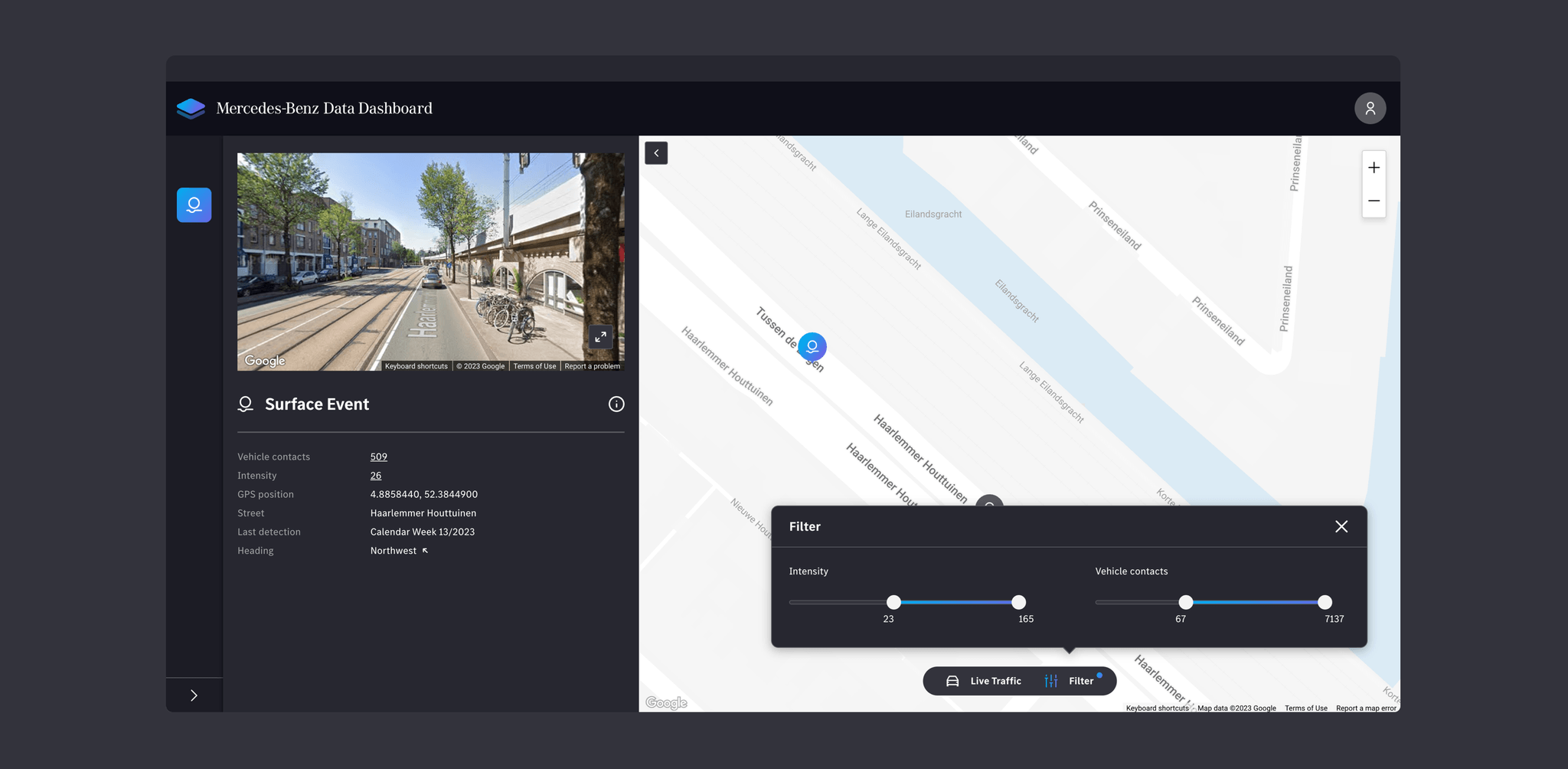Grab the Vehicle contacts maximum handle at 7137
This screenshot has width=1568, height=769.
click(1325, 602)
